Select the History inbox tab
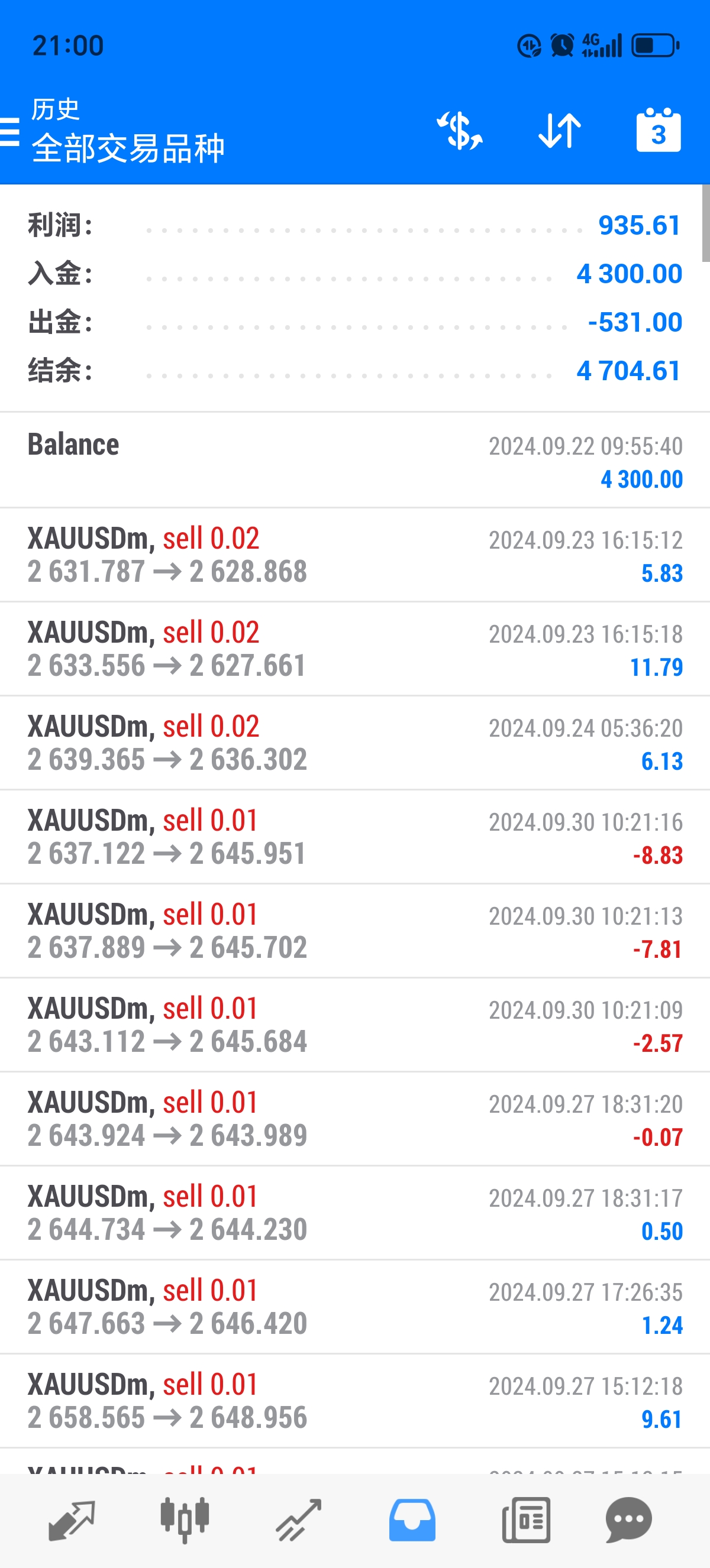 coord(412,1520)
